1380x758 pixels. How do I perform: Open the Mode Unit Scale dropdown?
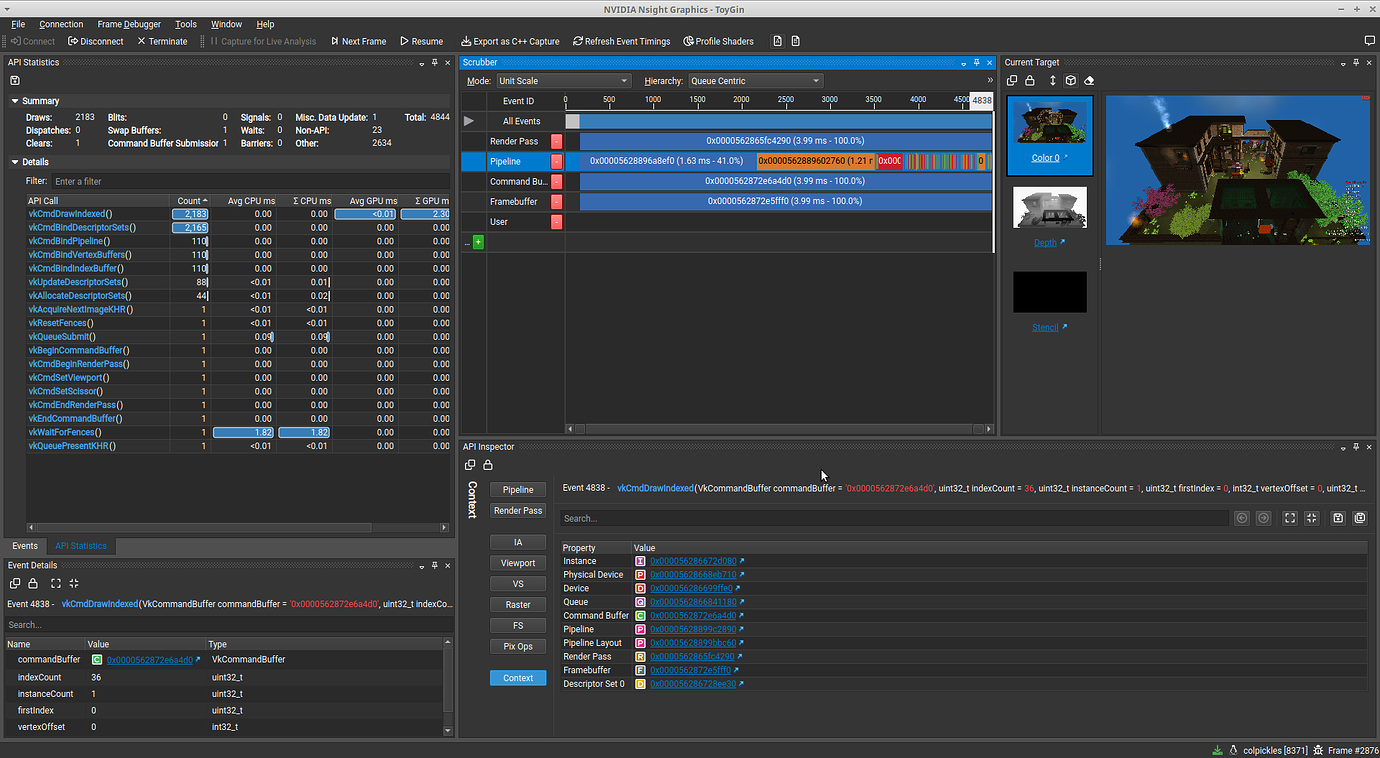tap(563, 81)
